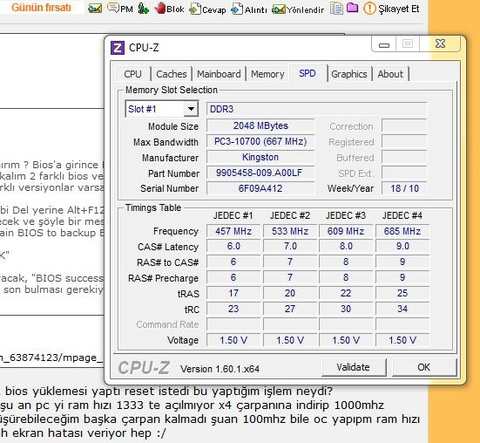The width and height of the screenshot is (480, 443).
Task: Click the tRAS value 25
Action: (x=402, y=293)
